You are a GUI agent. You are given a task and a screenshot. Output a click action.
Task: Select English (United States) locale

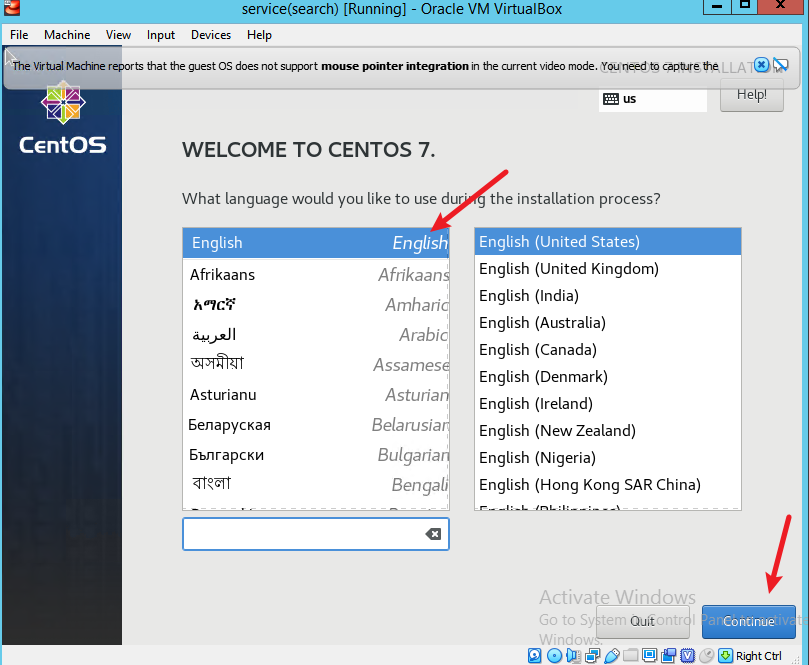point(608,241)
